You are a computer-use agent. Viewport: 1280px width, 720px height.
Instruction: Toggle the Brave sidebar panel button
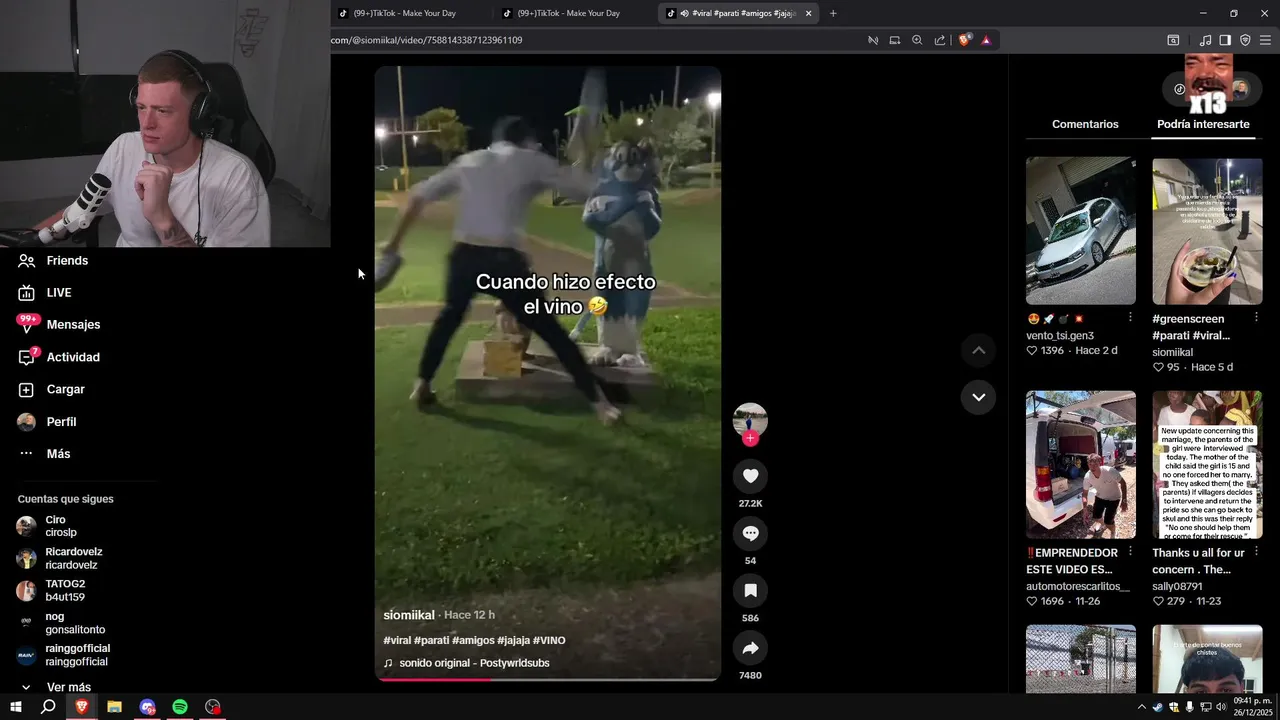pyautogui.click(x=1225, y=40)
